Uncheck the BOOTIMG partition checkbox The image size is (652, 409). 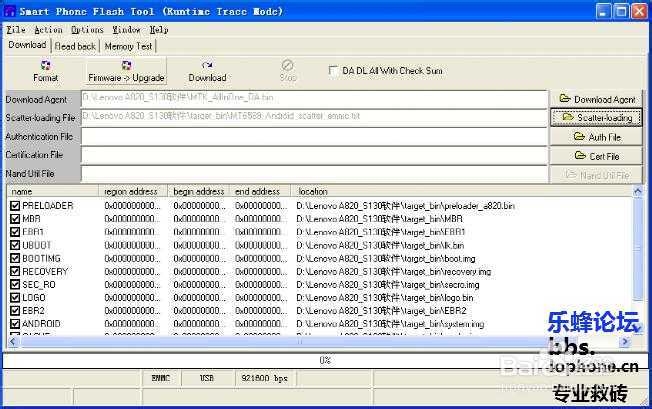click(x=15, y=258)
